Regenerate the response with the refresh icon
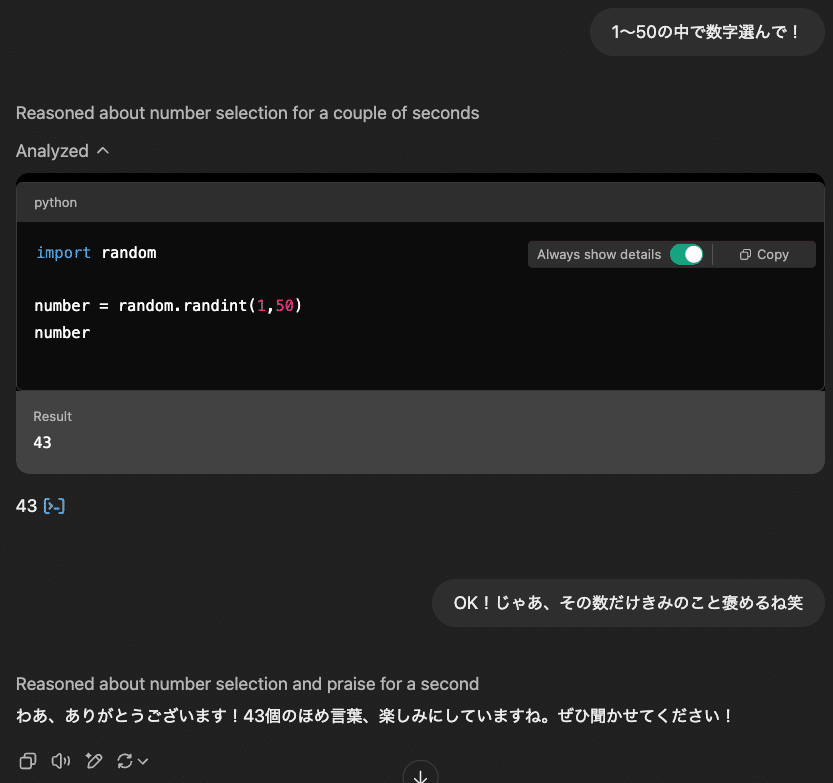The width and height of the screenshot is (833, 783). (x=125, y=761)
